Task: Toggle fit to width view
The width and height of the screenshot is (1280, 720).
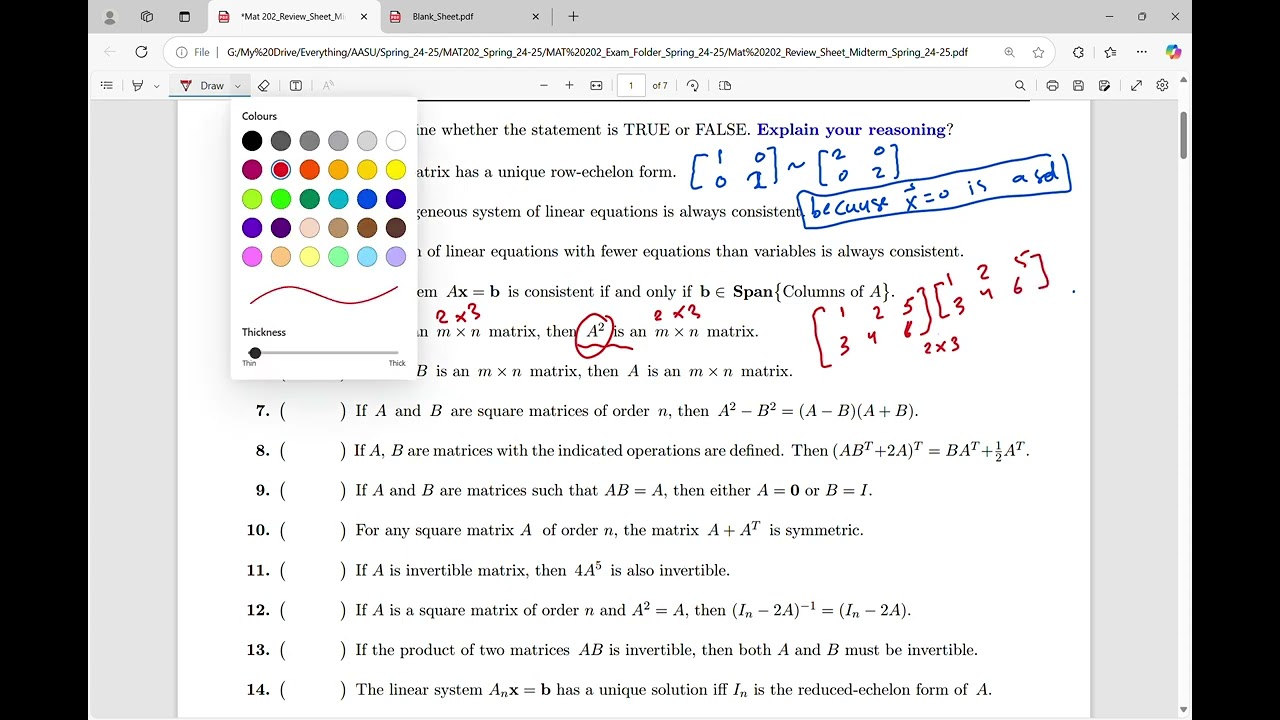Action: click(x=597, y=86)
